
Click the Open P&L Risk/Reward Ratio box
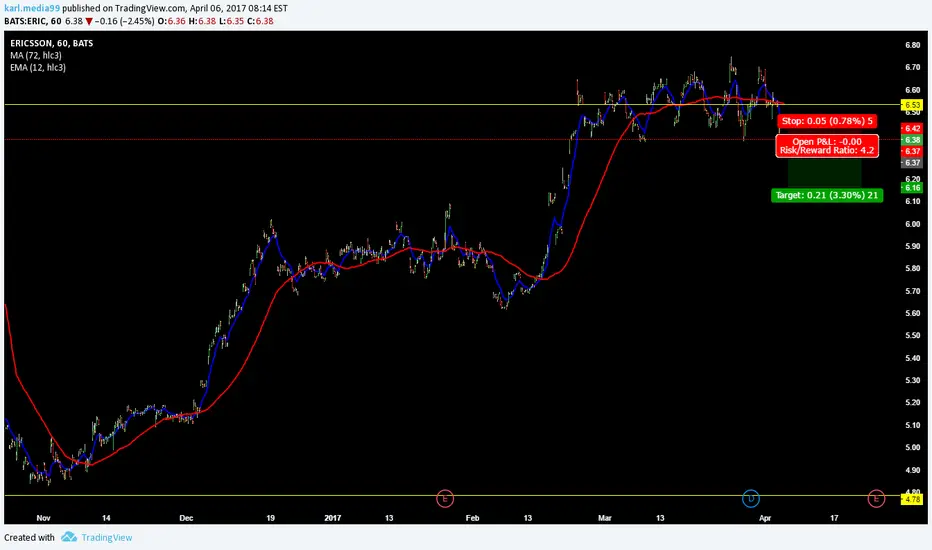click(x=827, y=146)
